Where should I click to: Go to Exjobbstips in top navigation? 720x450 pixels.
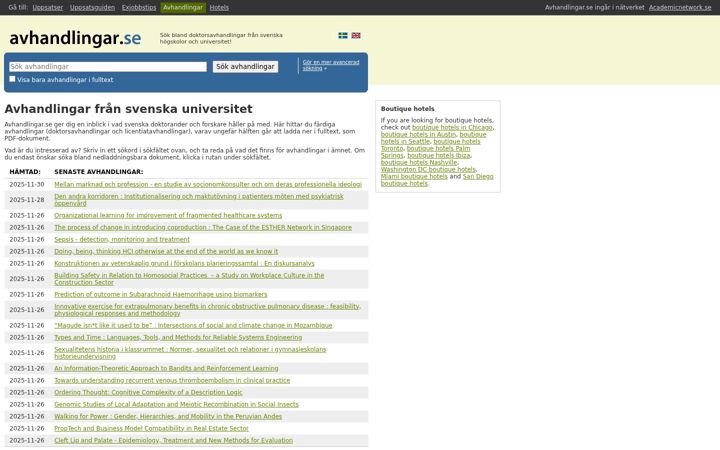coord(139,7)
